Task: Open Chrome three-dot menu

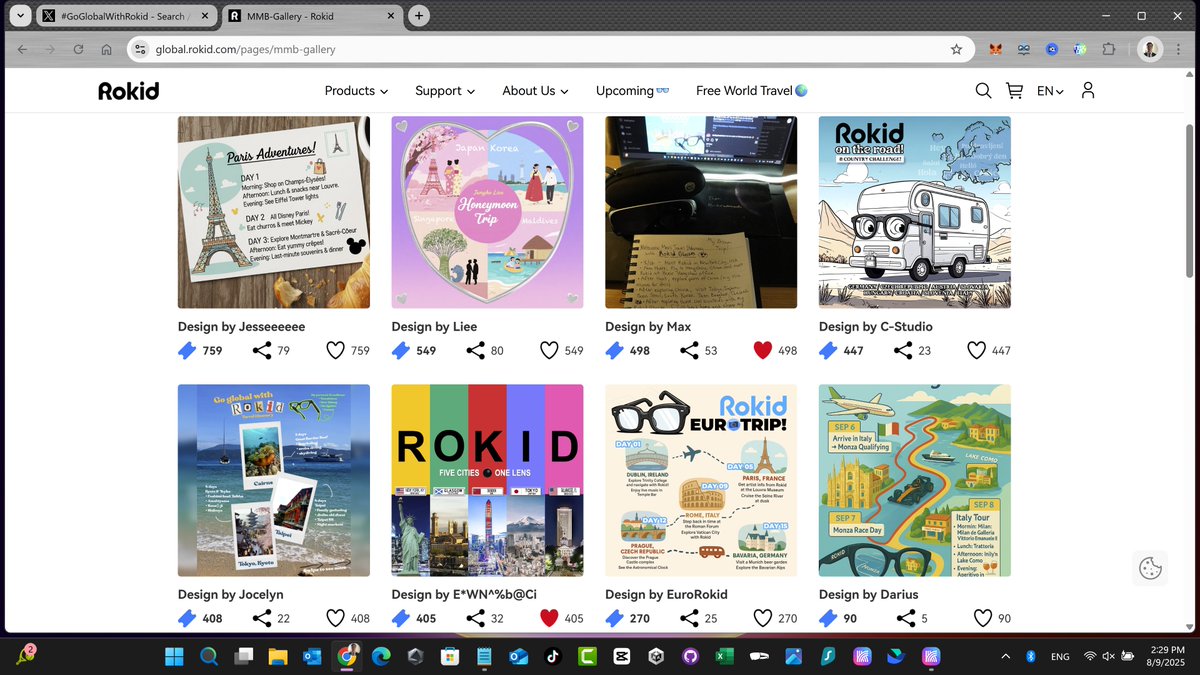Action: point(1179,49)
